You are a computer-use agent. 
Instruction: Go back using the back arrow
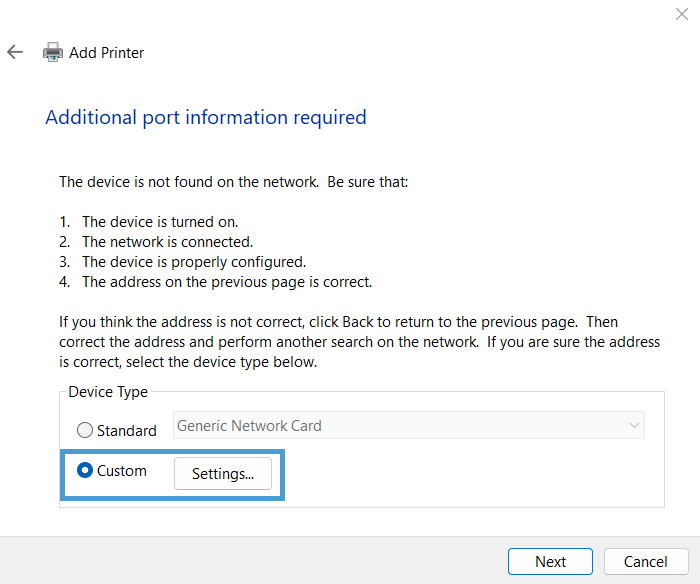pos(15,52)
